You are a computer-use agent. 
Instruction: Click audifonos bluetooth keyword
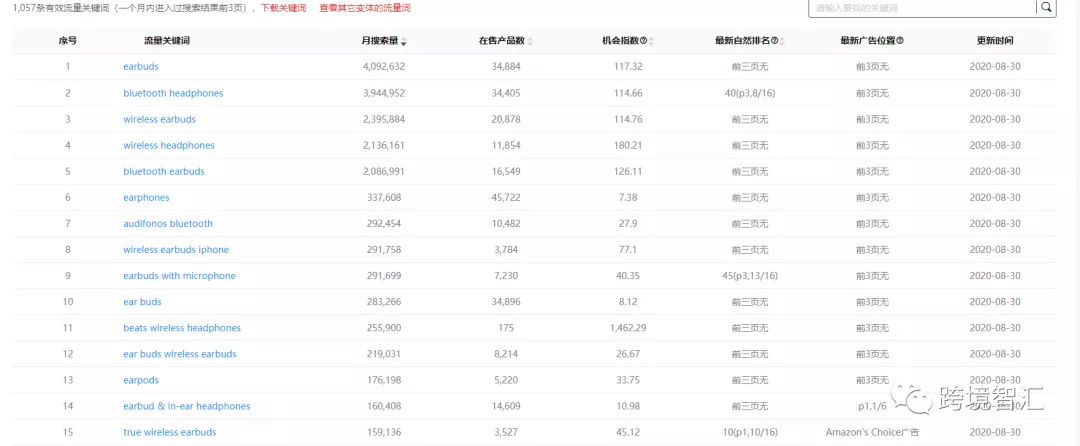pyautogui.click(x=168, y=224)
